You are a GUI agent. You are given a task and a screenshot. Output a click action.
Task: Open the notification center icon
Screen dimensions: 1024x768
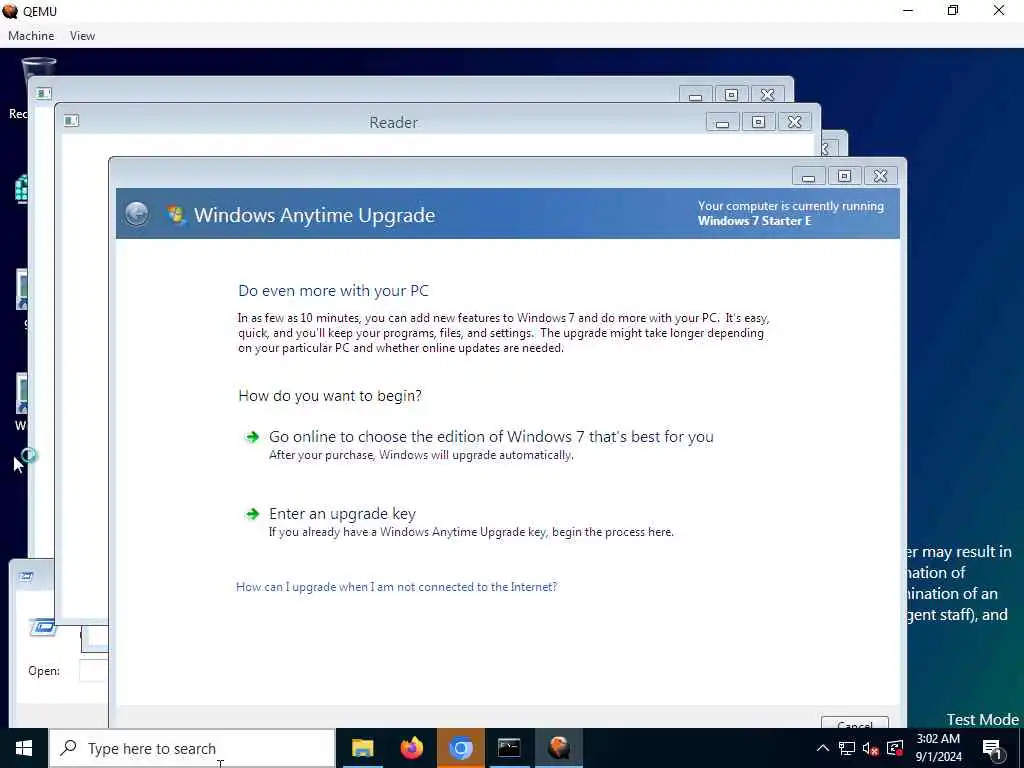click(993, 749)
